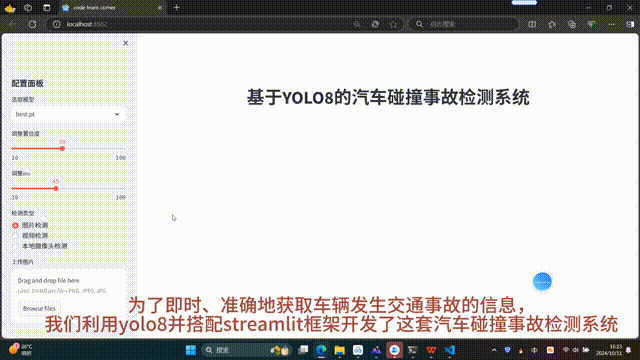Open Visual Studio Code from the taskbar

450,350
